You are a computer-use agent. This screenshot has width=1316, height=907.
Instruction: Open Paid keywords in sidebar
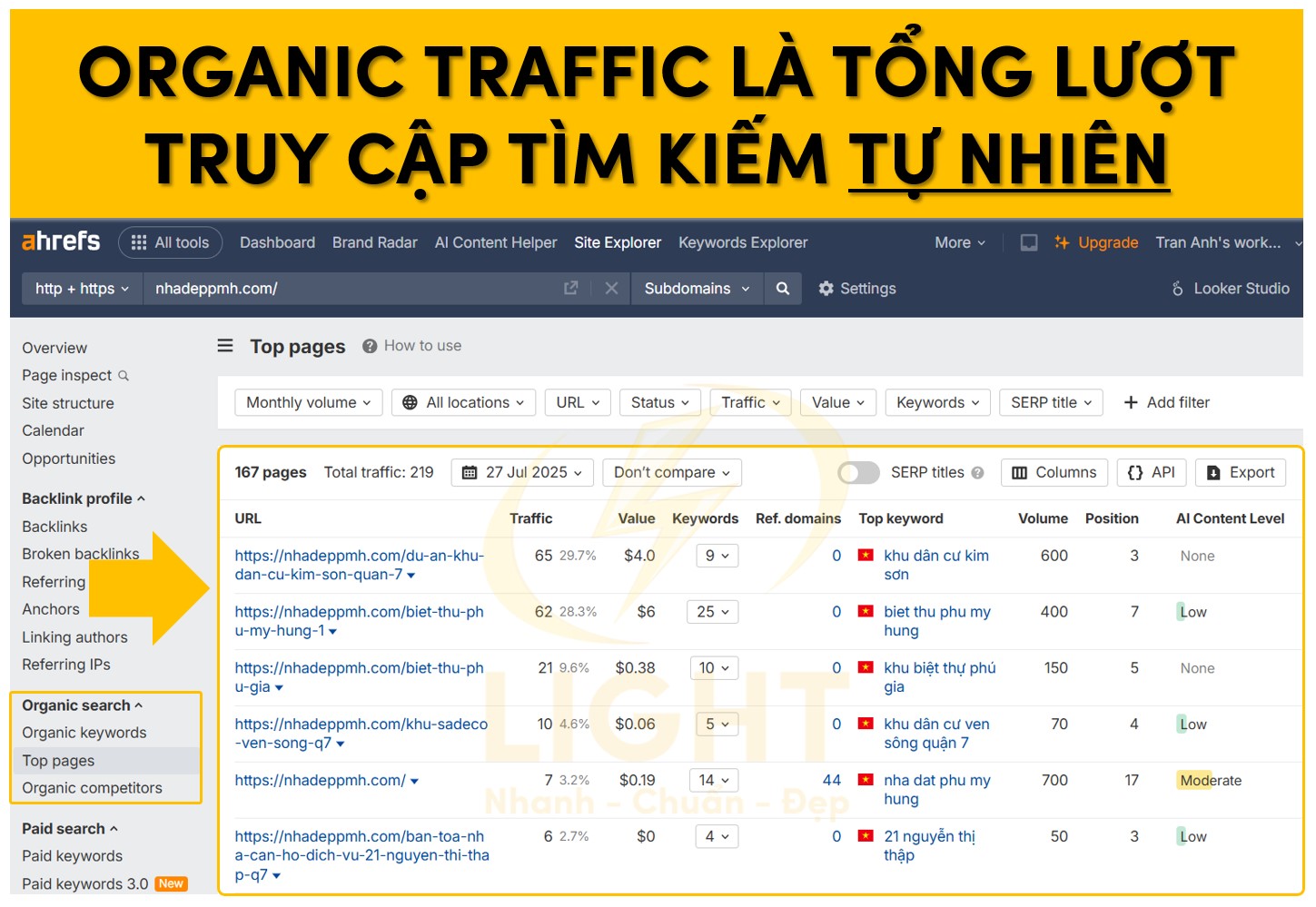pos(72,856)
